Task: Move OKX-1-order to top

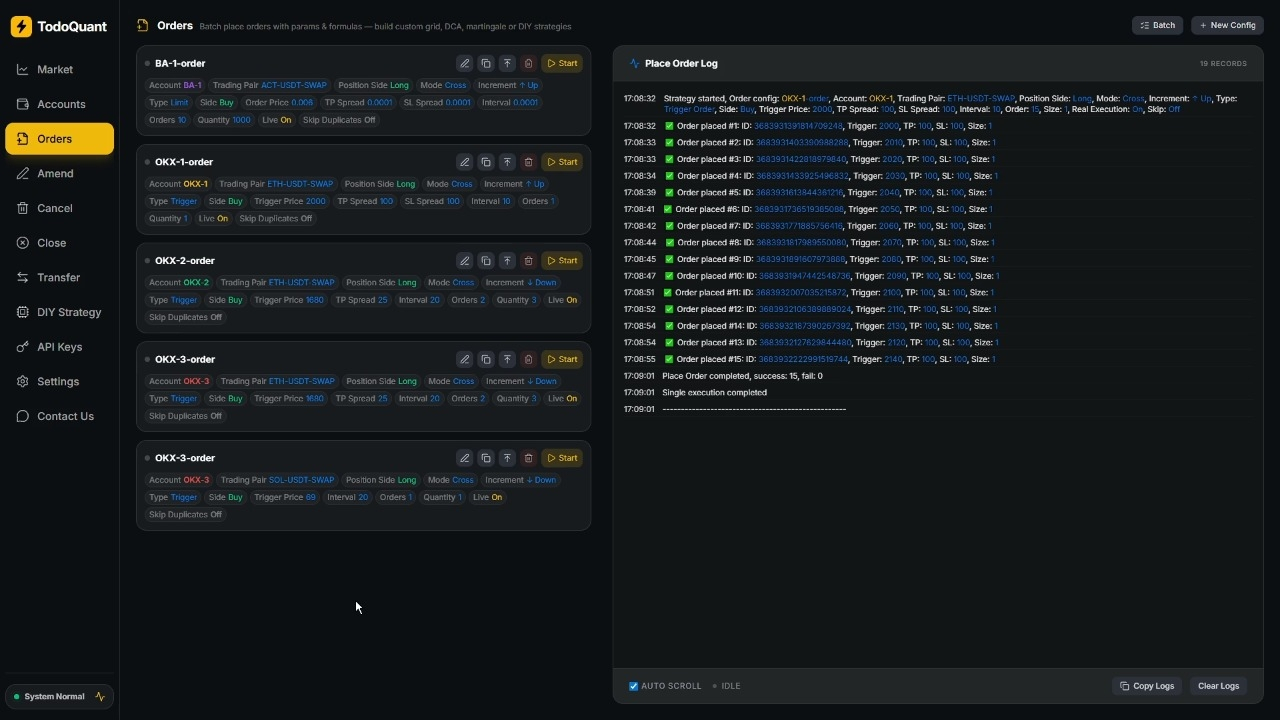Action: (x=507, y=162)
